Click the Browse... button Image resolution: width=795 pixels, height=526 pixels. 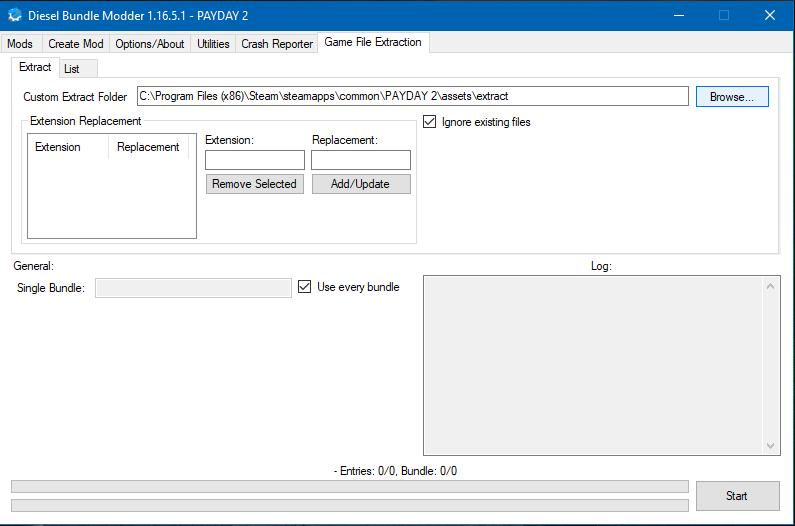(x=732, y=97)
